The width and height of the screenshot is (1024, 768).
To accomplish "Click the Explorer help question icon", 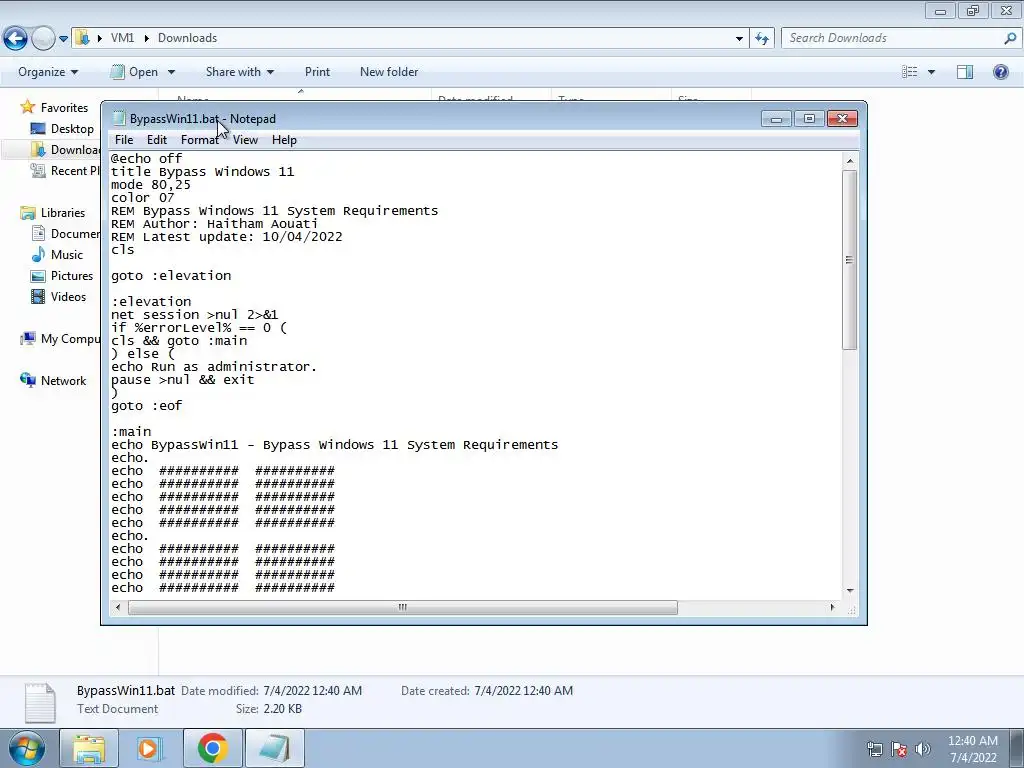I will pos(1000,72).
